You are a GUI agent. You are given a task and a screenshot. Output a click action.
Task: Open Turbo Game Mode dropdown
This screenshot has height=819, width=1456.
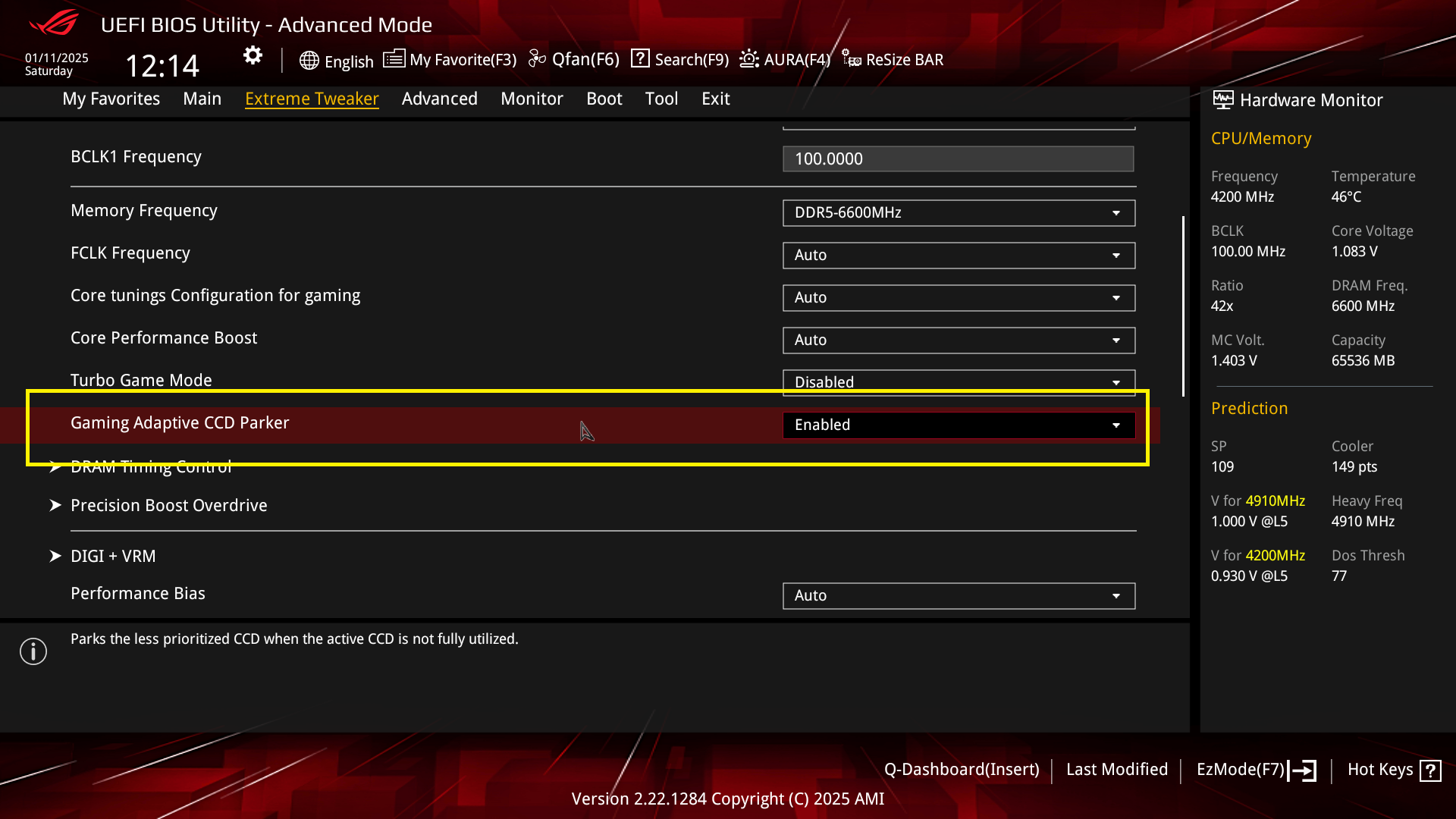click(x=959, y=382)
